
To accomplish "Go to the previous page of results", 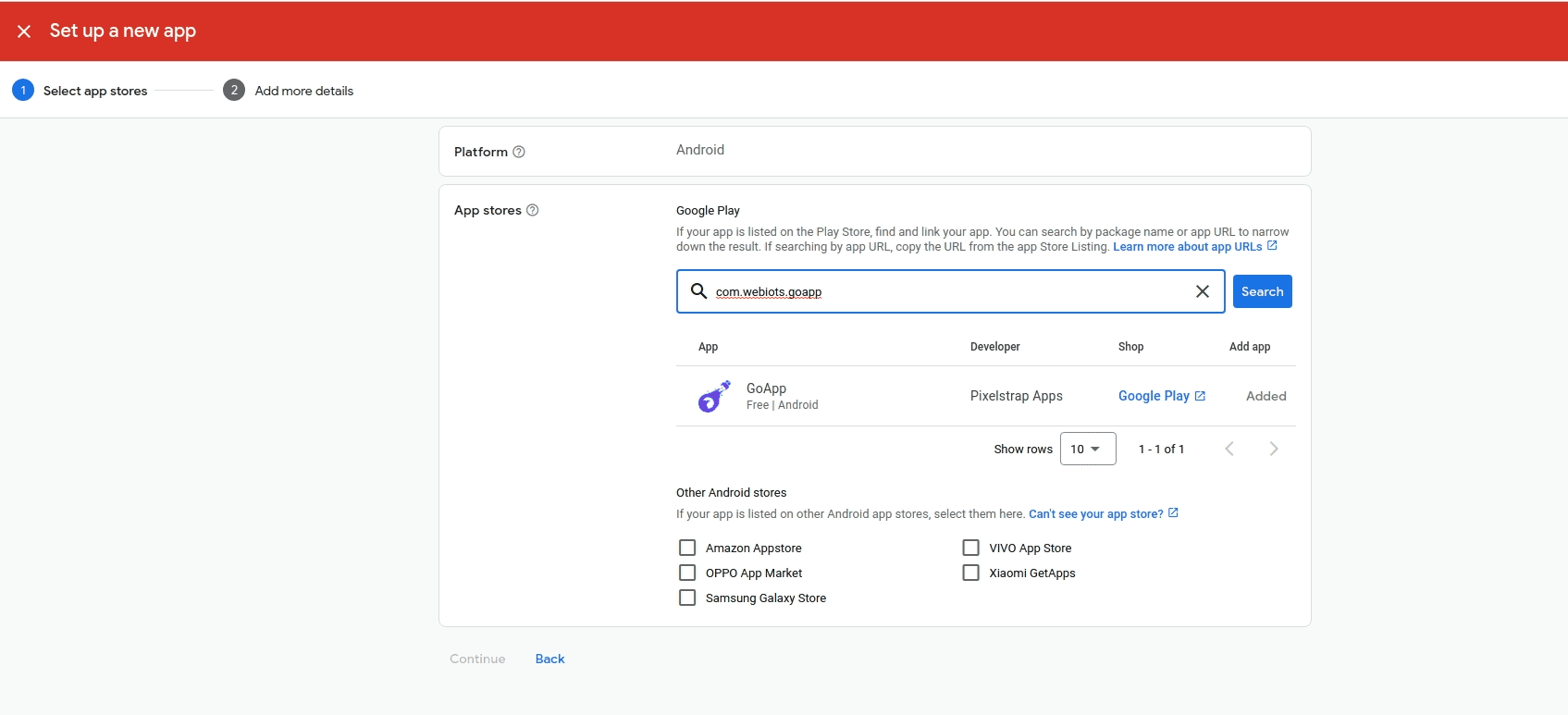I will click(1229, 449).
